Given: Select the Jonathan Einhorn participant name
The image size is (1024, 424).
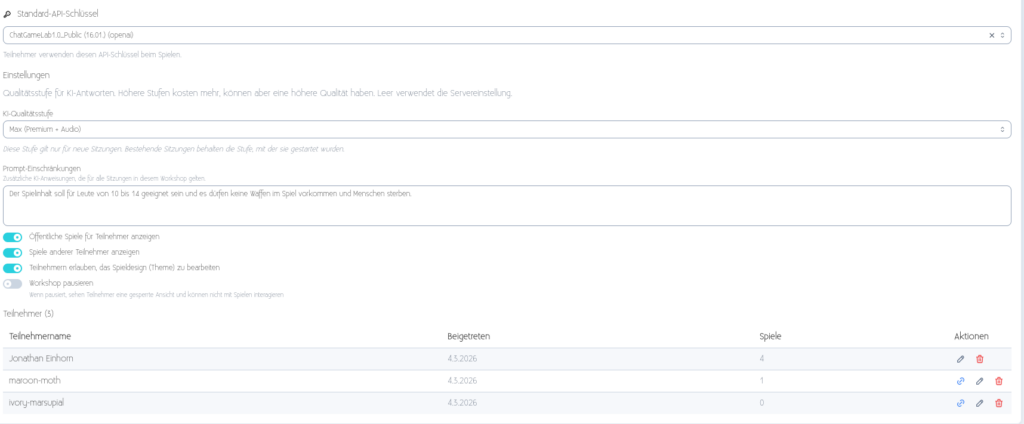Looking at the screenshot, I should click(42, 359).
